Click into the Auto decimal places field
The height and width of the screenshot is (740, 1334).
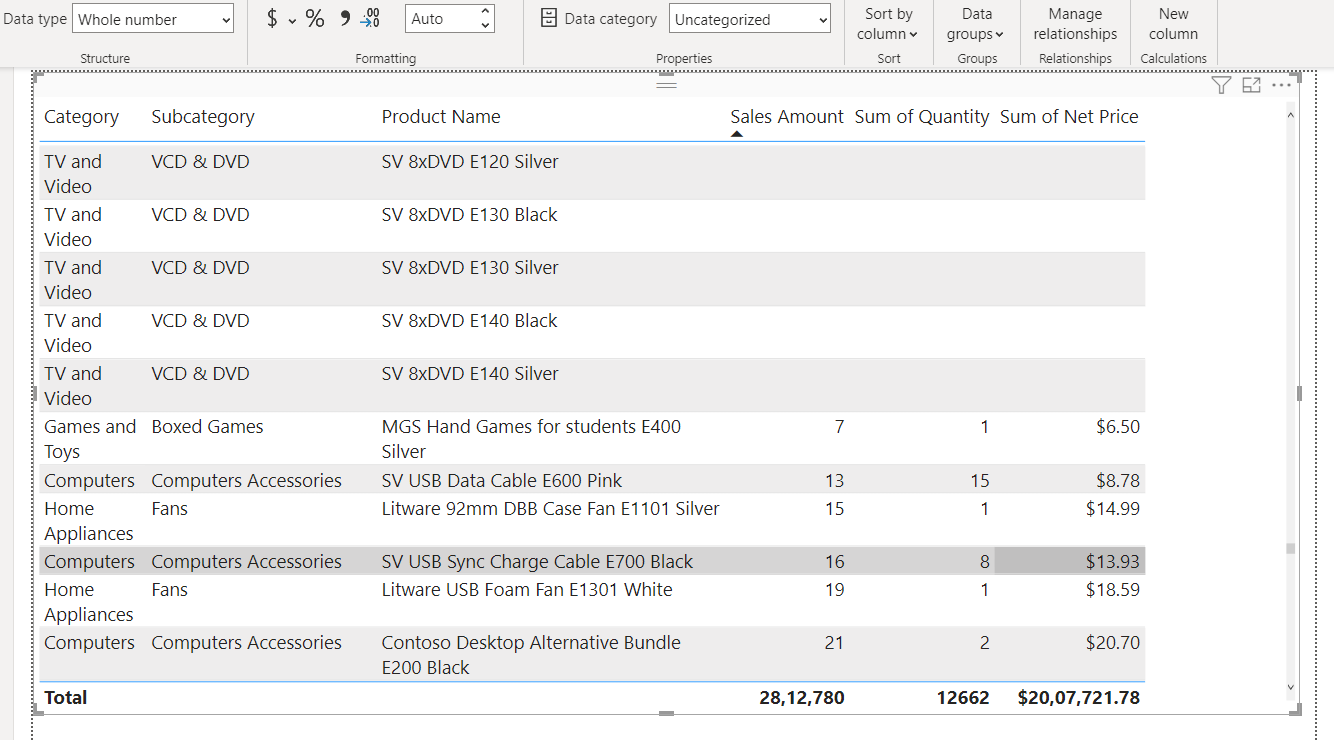pyautogui.click(x=441, y=19)
